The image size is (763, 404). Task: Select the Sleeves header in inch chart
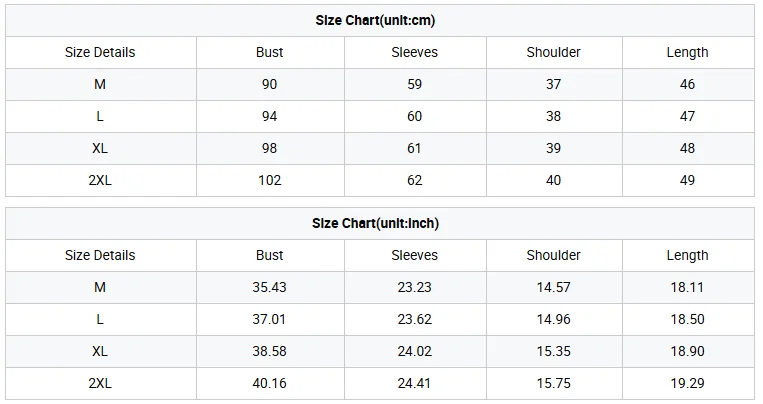[x=415, y=255]
